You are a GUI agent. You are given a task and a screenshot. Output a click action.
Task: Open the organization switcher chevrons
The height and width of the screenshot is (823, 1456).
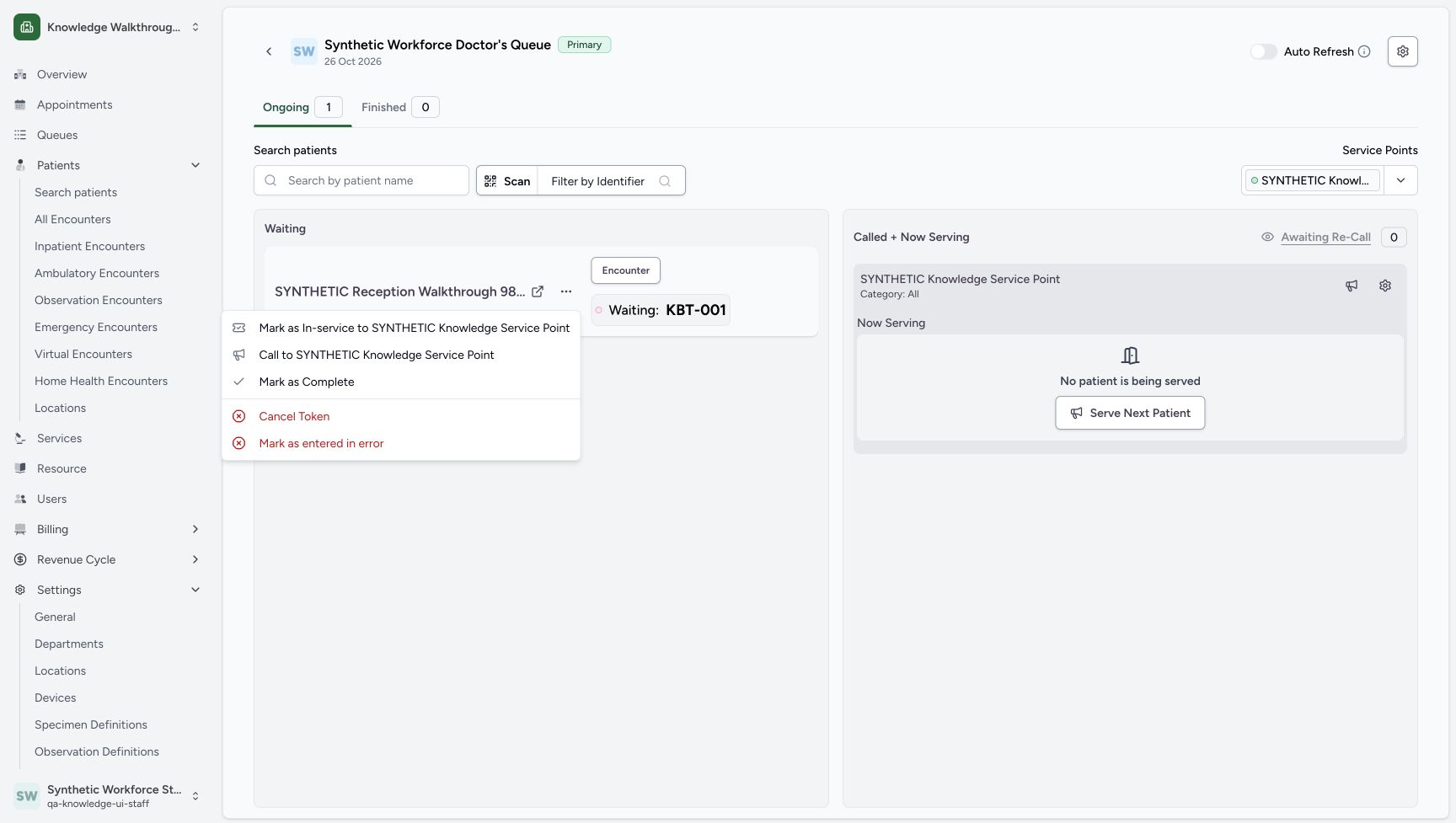point(195,27)
